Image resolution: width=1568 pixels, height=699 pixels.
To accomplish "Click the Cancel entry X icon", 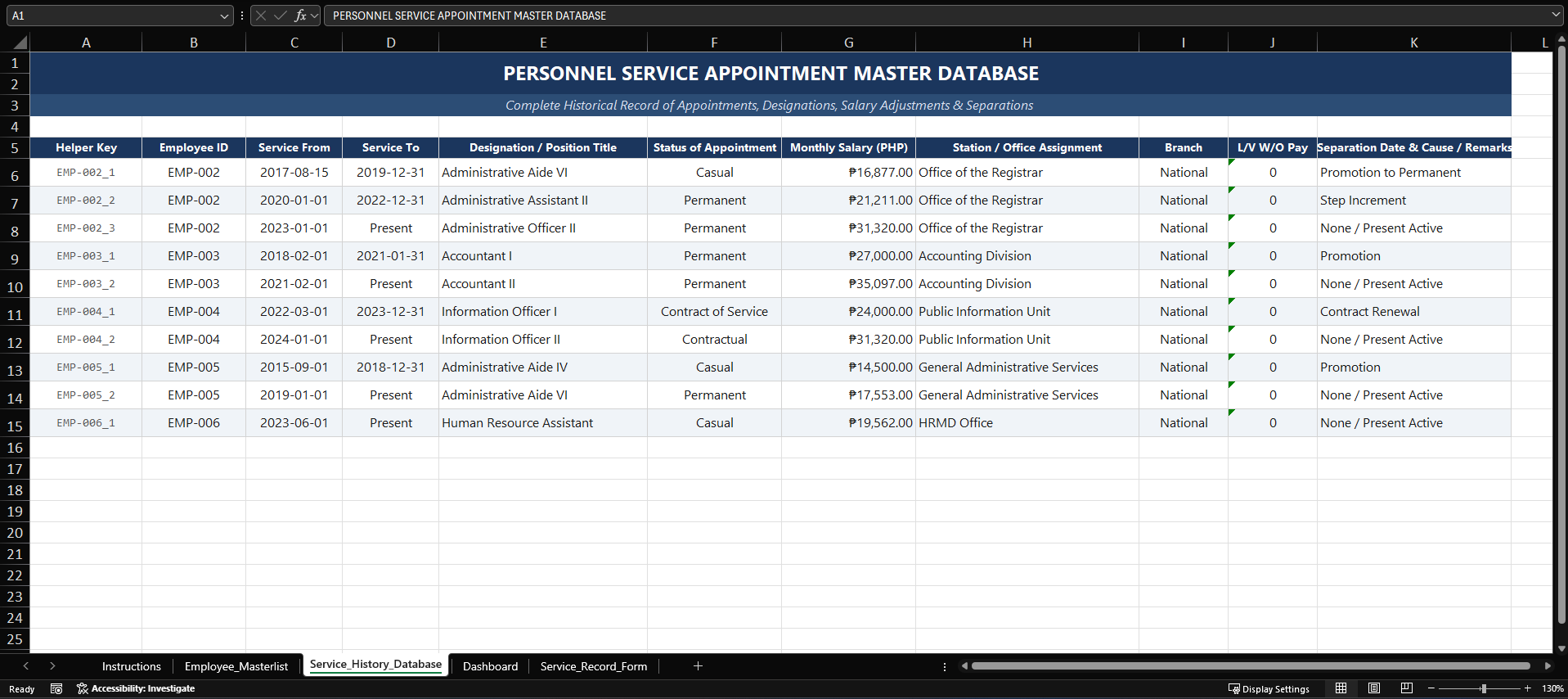I will (x=261, y=16).
